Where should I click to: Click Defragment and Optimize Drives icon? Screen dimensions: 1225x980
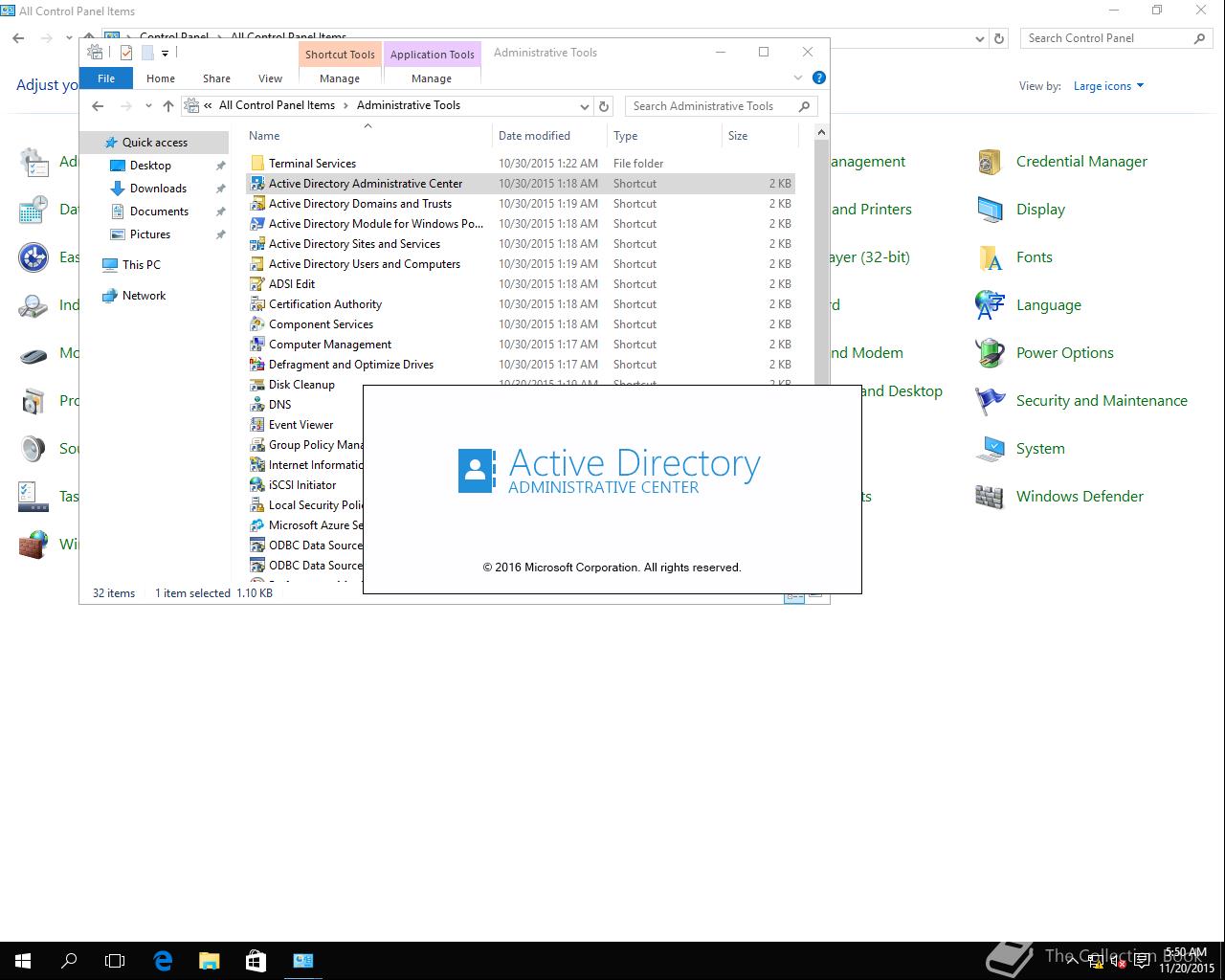(257, 365)
